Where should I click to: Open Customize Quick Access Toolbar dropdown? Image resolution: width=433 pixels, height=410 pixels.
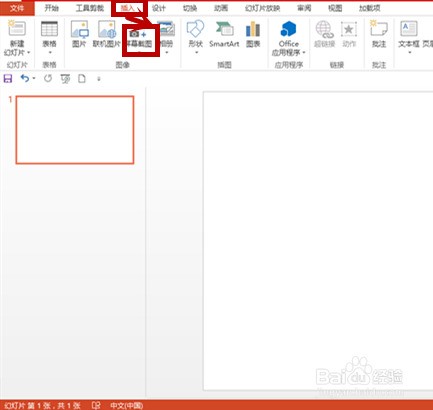(99, 79)
